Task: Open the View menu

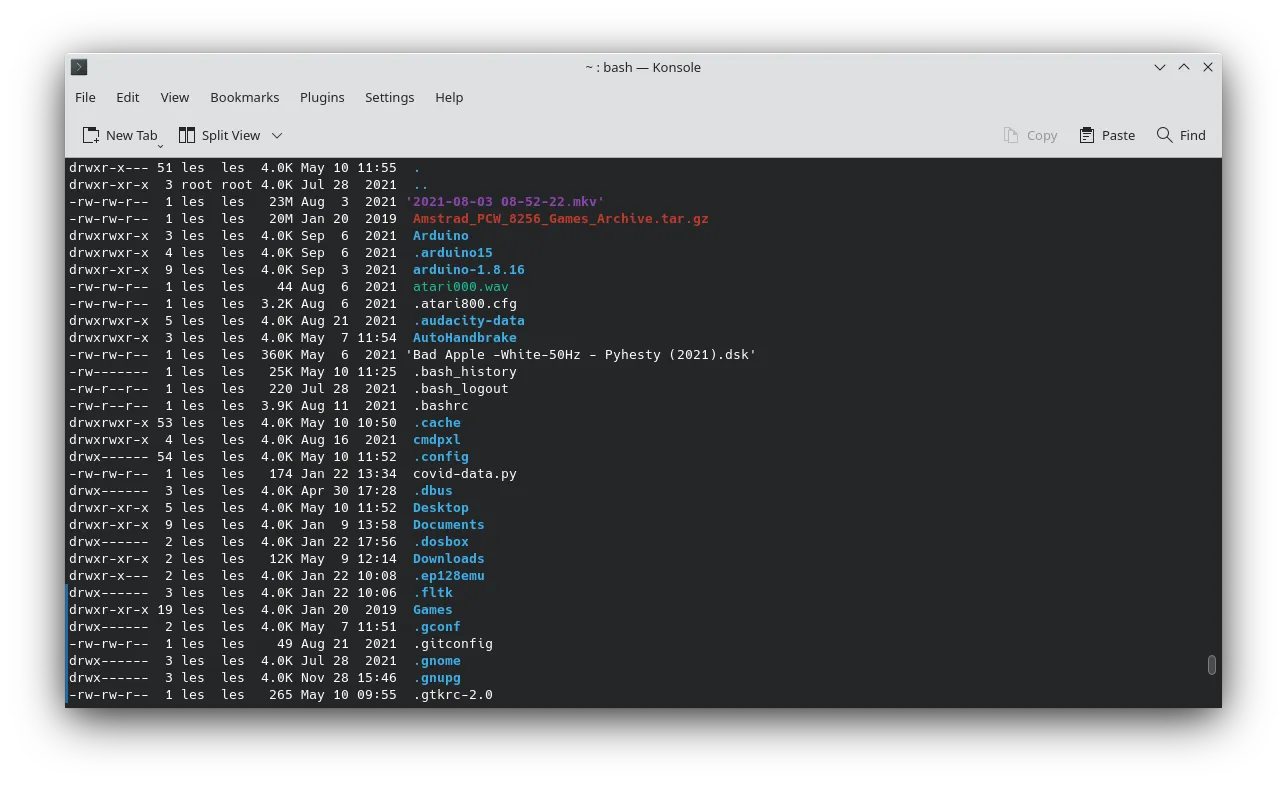Action: click(174, 97)
